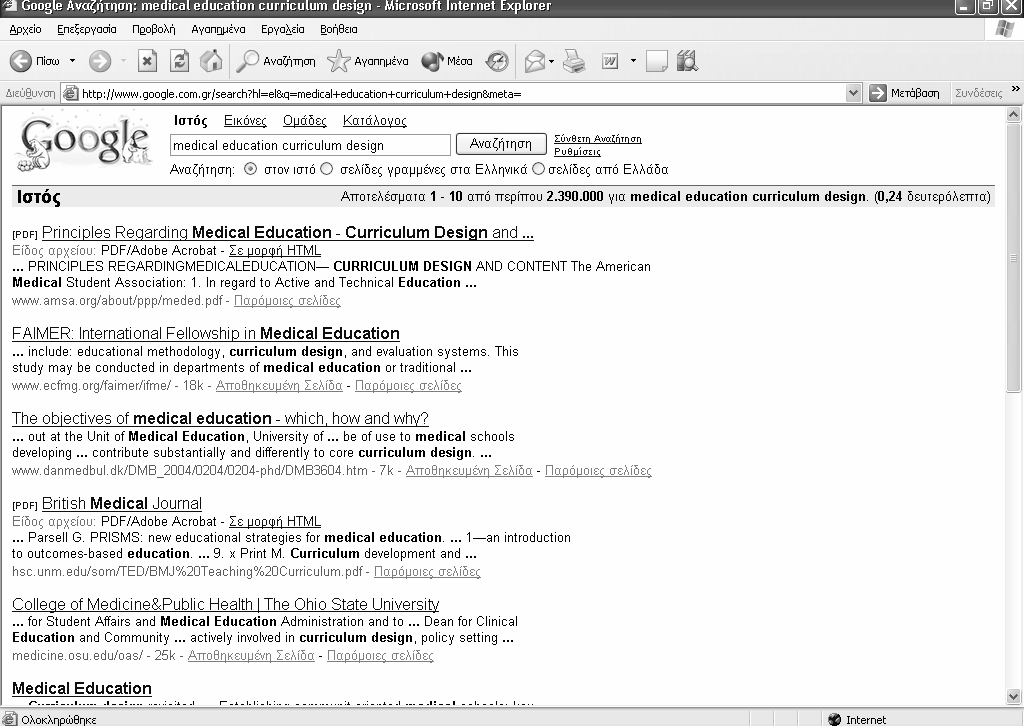Click the Discuss note icon
This screenshot has height=726, width=1024.
(656, 61)
